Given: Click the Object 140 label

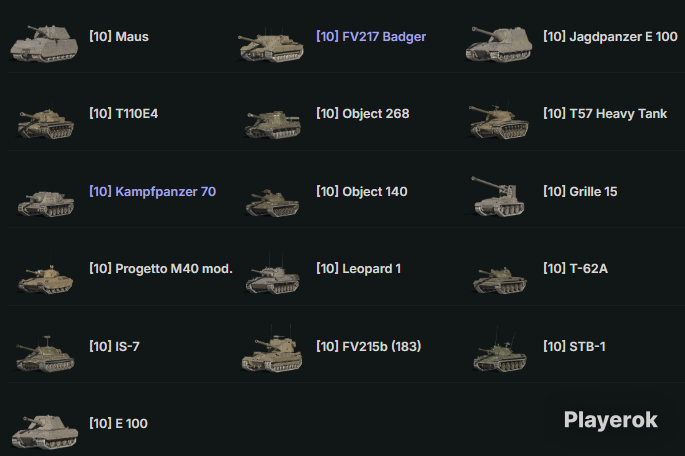Looking at the screenshot, I should pos(362,191).
